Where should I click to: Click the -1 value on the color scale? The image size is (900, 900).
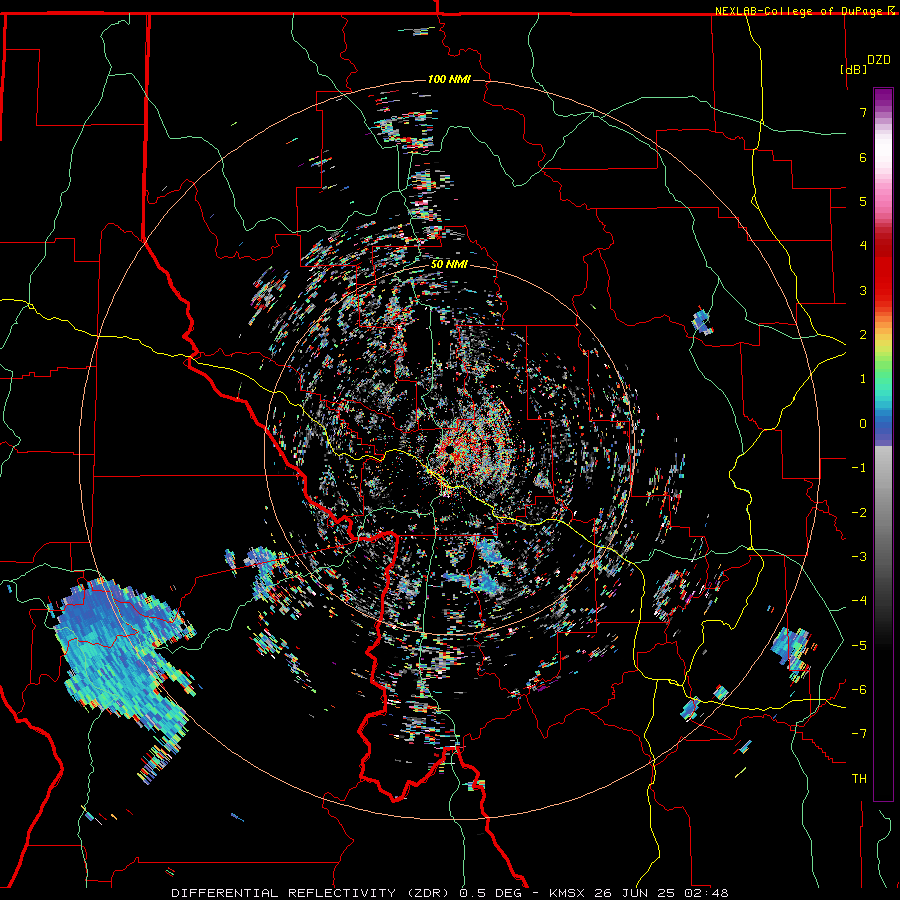pyautogui.click(x=859, y=468)
